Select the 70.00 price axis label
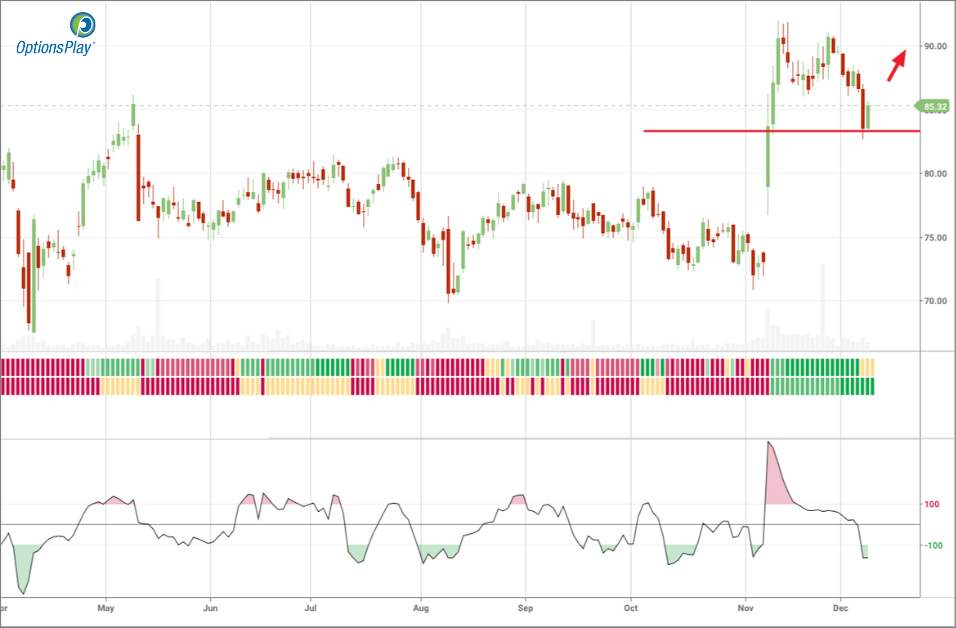The height and width of the screenshot is (628, 956). [936, 301]
